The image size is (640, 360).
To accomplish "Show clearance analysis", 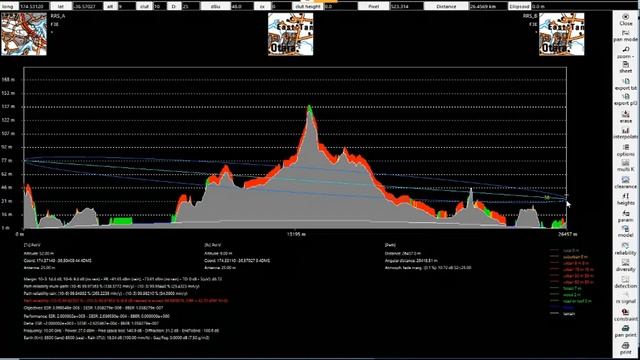I will 625,183.
